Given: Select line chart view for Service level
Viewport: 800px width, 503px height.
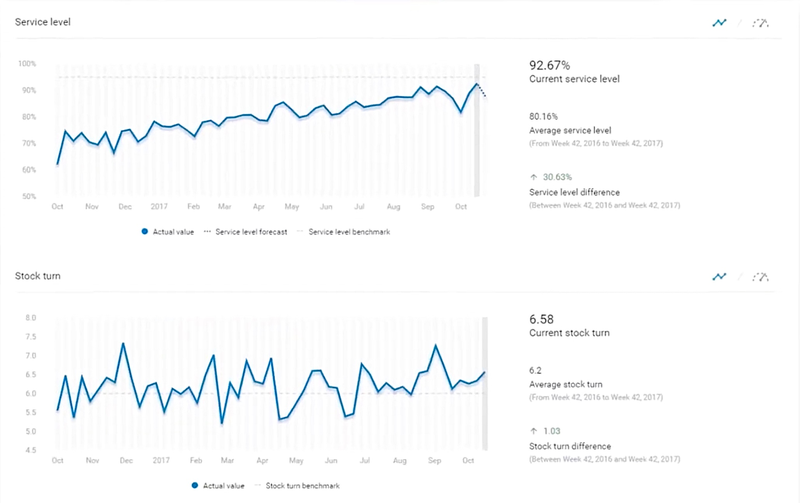Looking at the screenshot, I should coord(718,23).
